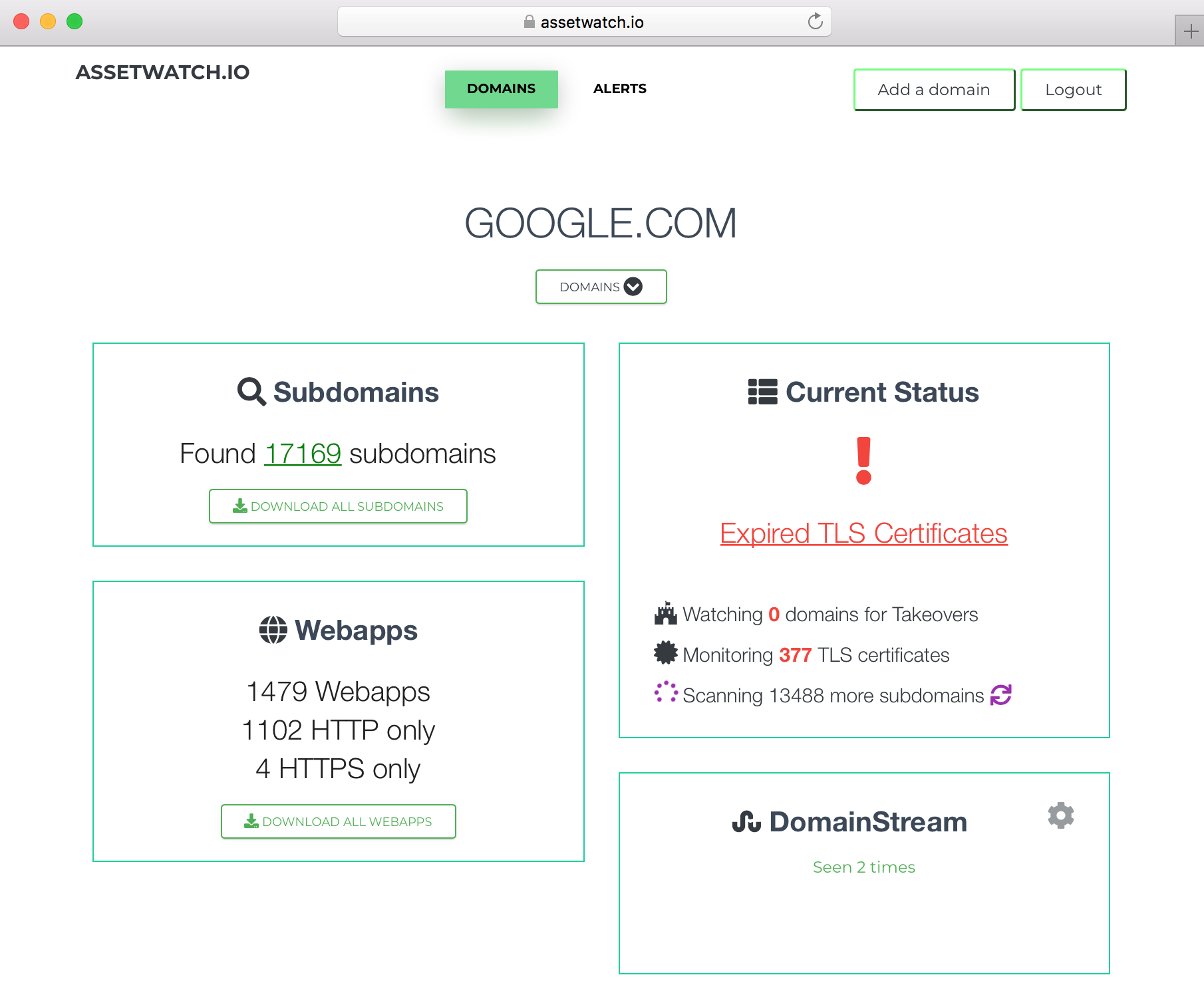Click the magnifier icon beside Subdomains
Viewport: 1204px width, 995px height.
[251, 392]
